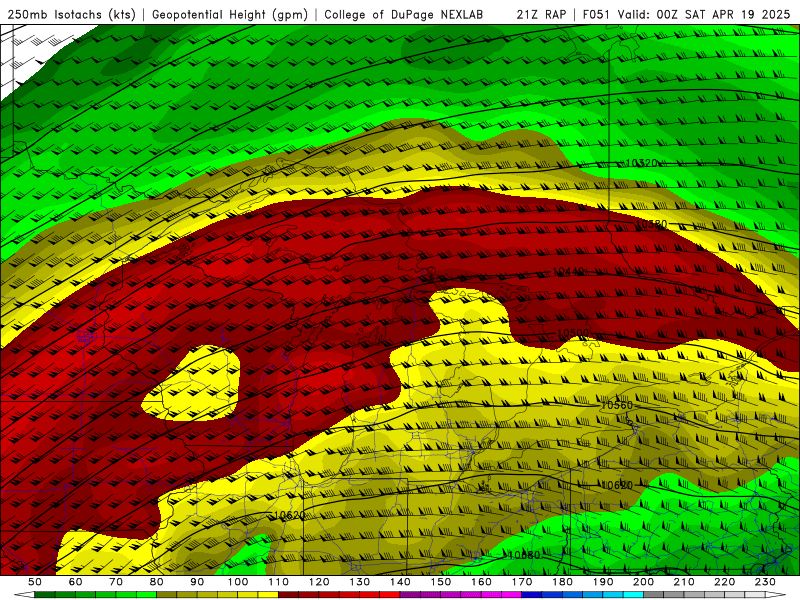This screenshot has height=600, width=800.
Task: Click the 70 value on the color scale
Action: (x=116, y=582)
